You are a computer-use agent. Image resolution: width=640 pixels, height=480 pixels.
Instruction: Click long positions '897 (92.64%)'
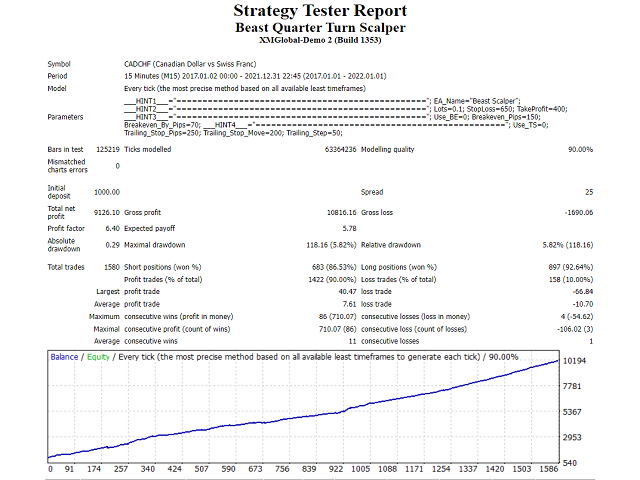[571, 267]
